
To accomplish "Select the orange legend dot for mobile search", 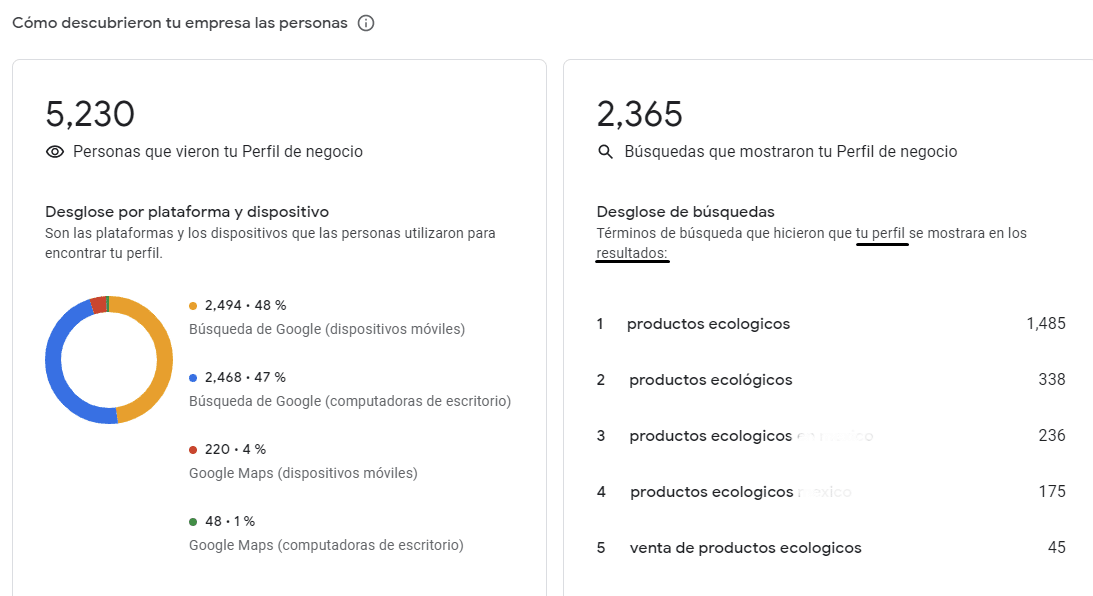I will (x=193, y=306).
